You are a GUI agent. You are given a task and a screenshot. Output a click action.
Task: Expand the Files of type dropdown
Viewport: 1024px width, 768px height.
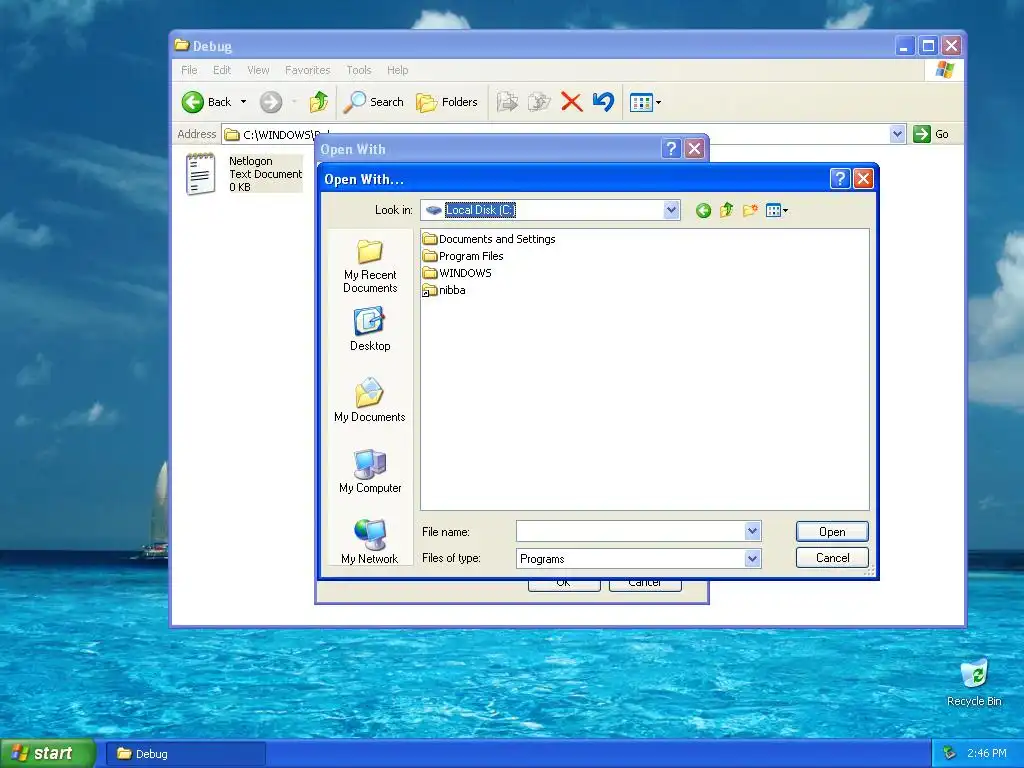pos(752,558)
